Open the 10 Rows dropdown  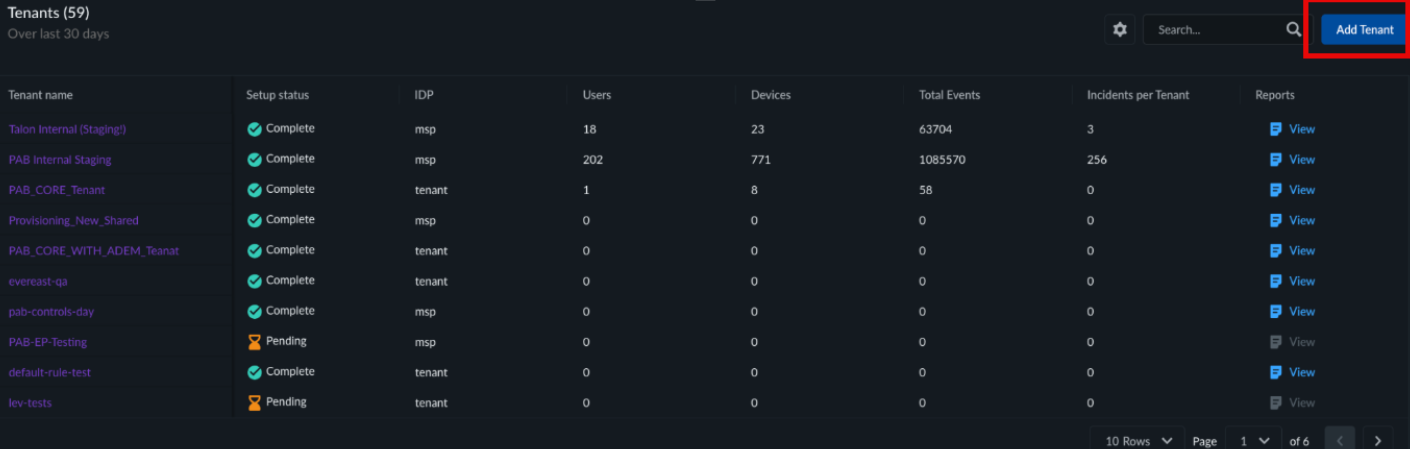tap(1138, 441)
